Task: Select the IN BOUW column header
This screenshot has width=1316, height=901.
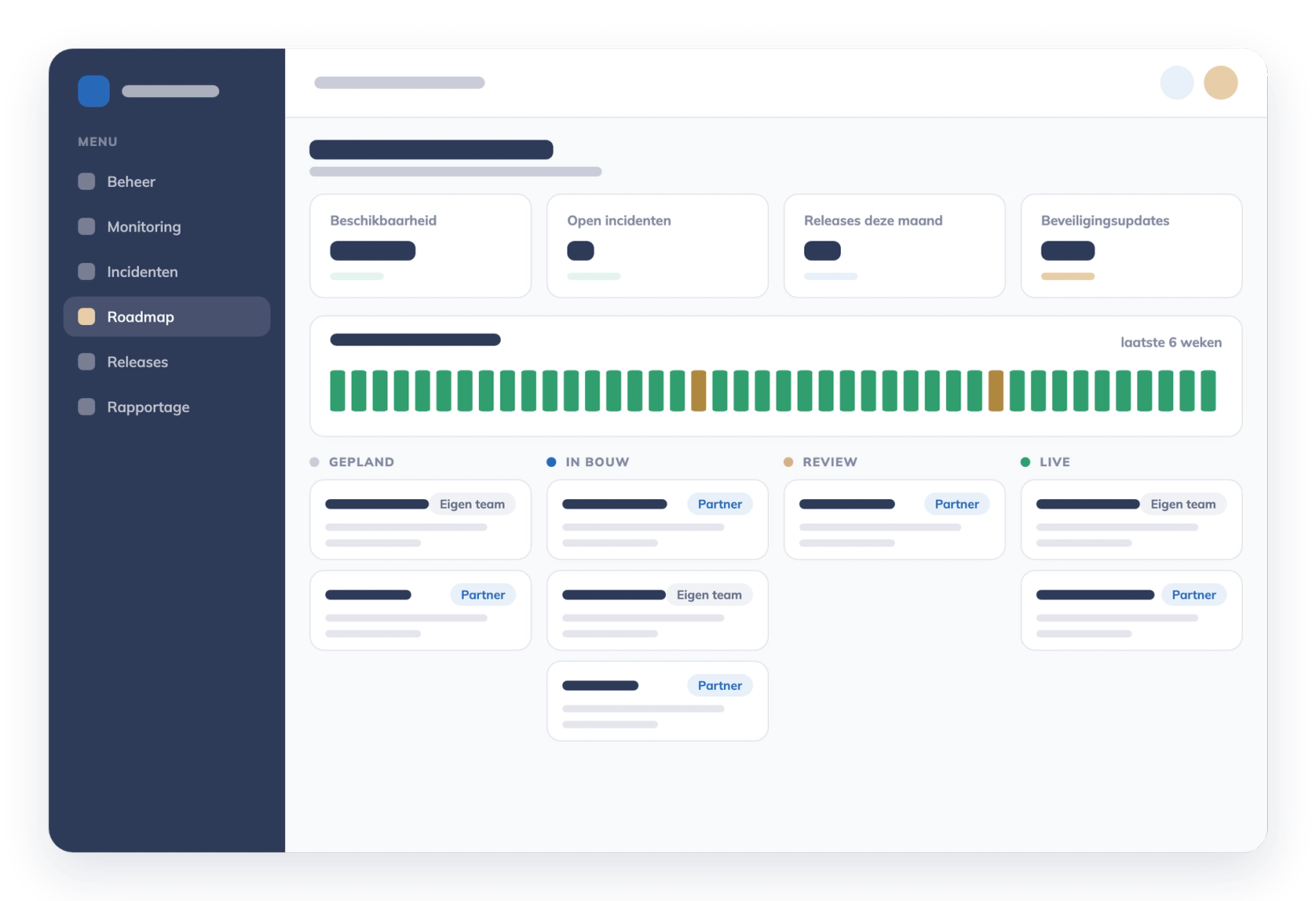Action: [x=588, y=461]
